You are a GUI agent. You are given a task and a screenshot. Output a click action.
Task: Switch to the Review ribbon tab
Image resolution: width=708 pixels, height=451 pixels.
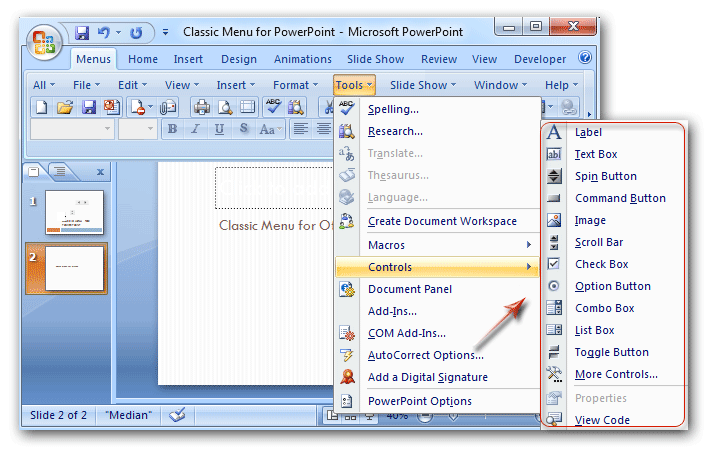(439, 59)
